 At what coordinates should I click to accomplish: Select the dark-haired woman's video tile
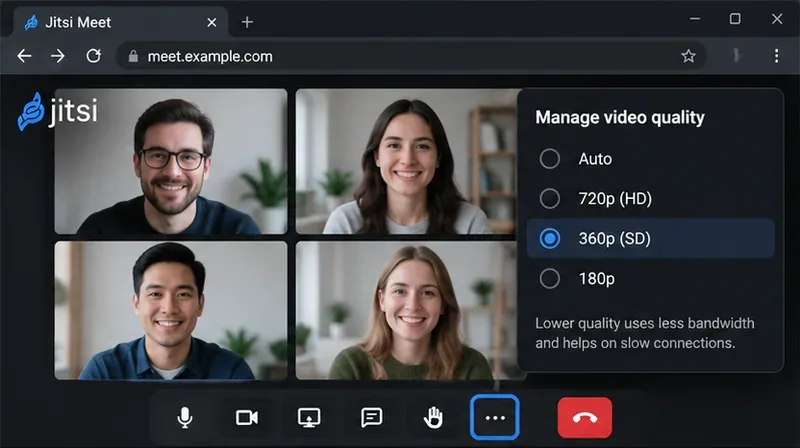407,161
